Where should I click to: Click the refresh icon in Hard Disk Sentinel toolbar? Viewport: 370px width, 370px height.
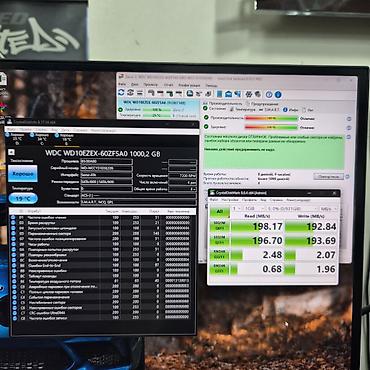[122, 92]
